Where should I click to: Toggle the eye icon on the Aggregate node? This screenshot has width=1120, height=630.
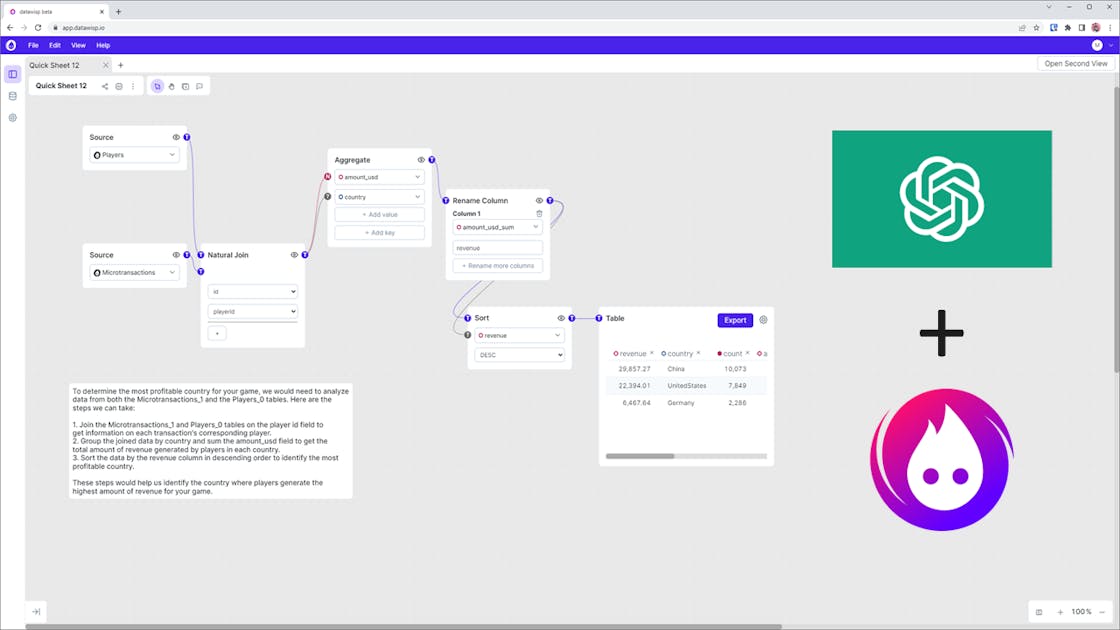tap(420, 158)
